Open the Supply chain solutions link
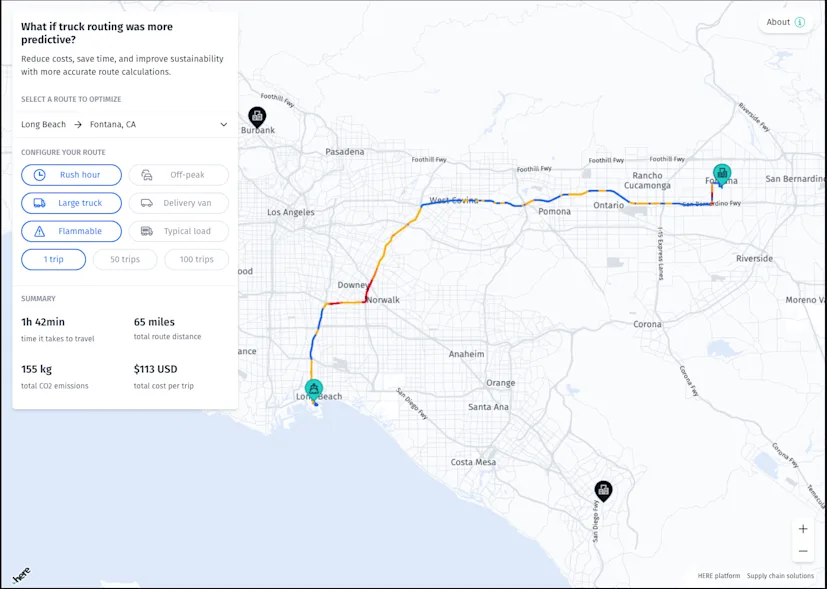Image resolution: width=827 pixels, height=589 pixels. [781, 576]
